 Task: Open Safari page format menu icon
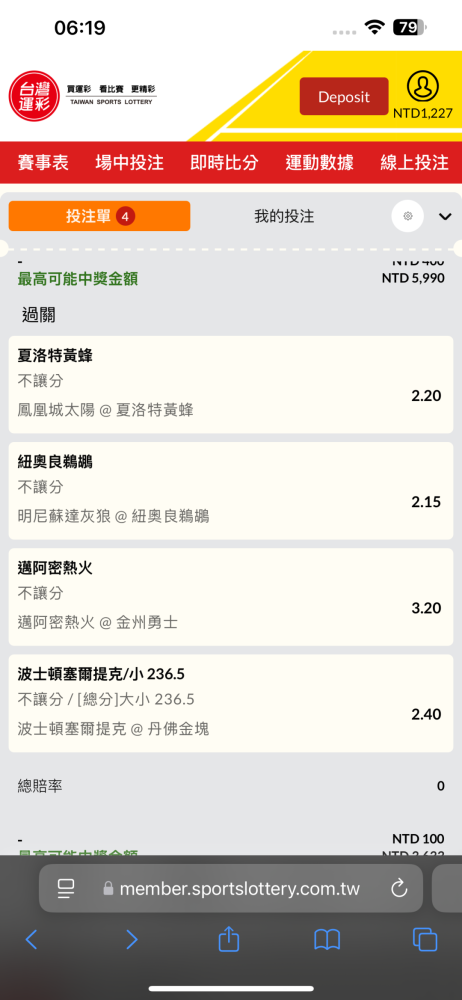pos(66,888)
